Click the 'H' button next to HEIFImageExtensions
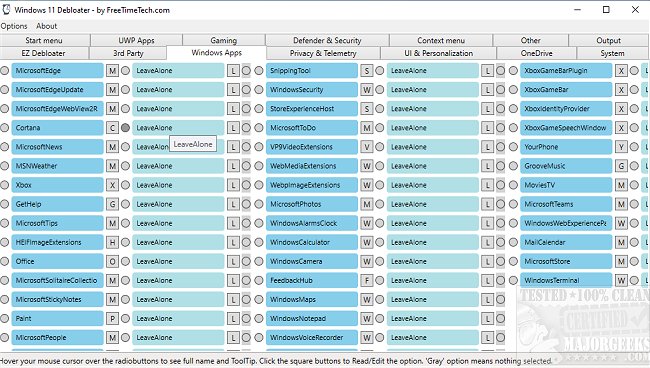 click(x=112, y=242)
